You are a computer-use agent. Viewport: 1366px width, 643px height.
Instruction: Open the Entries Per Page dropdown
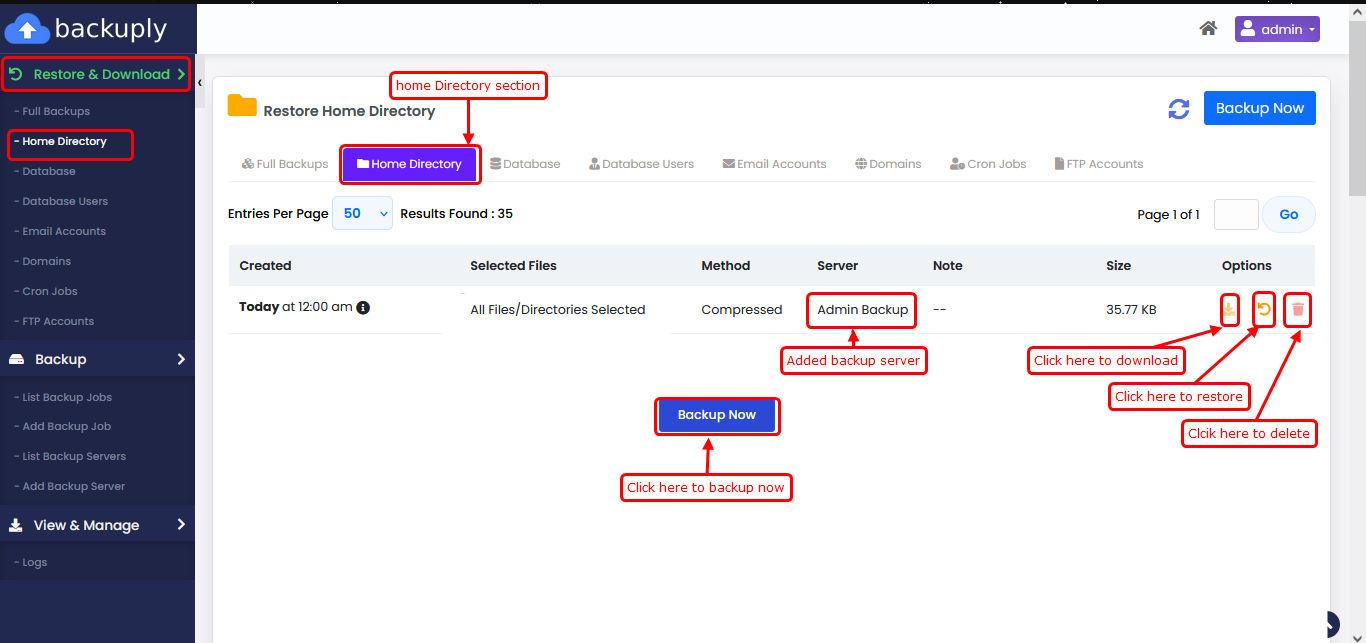point(362,213)
